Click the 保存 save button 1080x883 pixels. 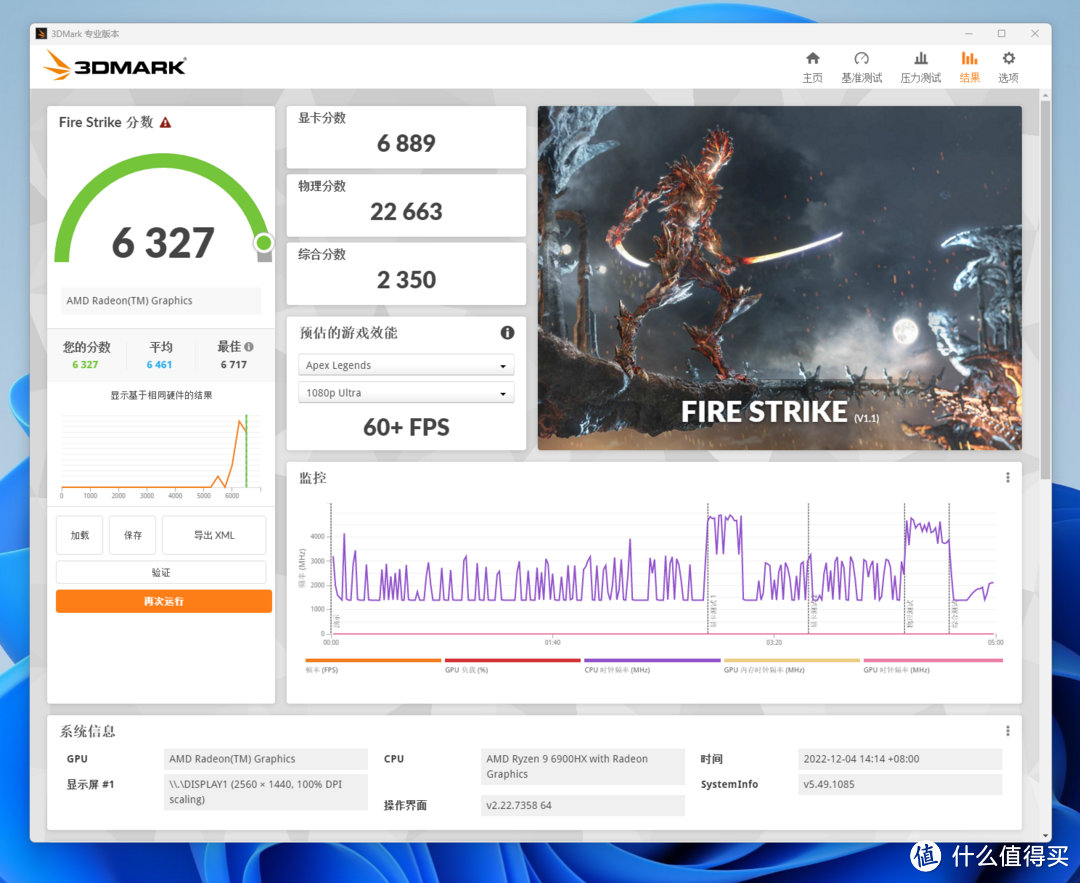click(x=132, y=535)
